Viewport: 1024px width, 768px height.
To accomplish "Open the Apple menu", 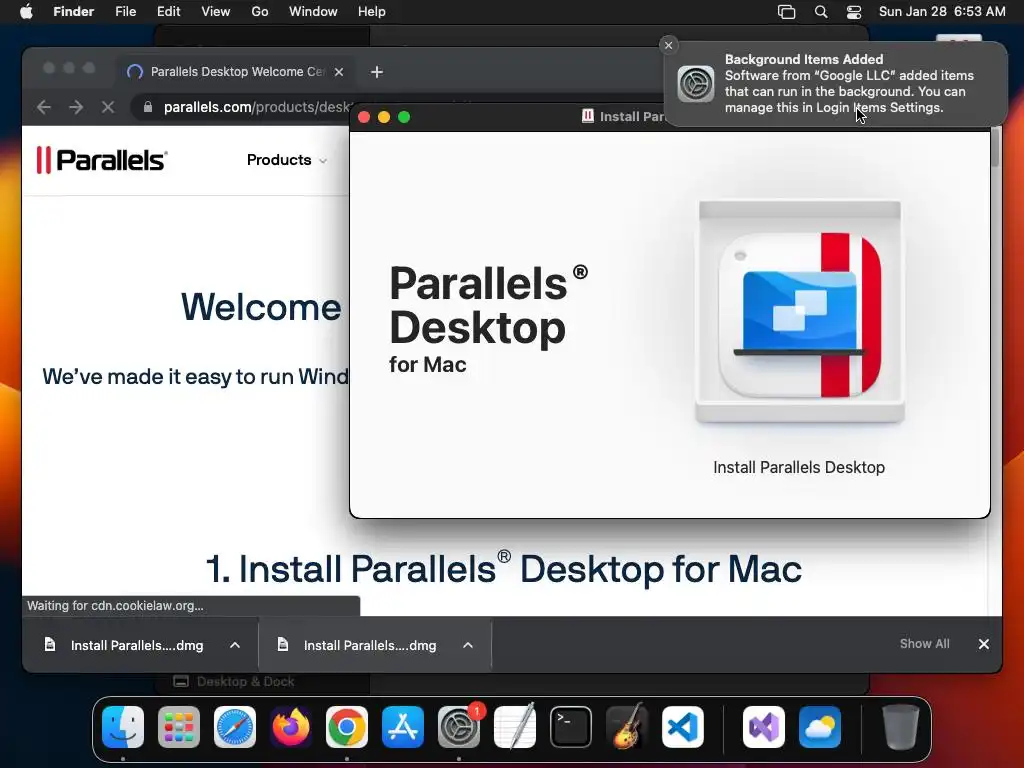I will click(26, 12).
